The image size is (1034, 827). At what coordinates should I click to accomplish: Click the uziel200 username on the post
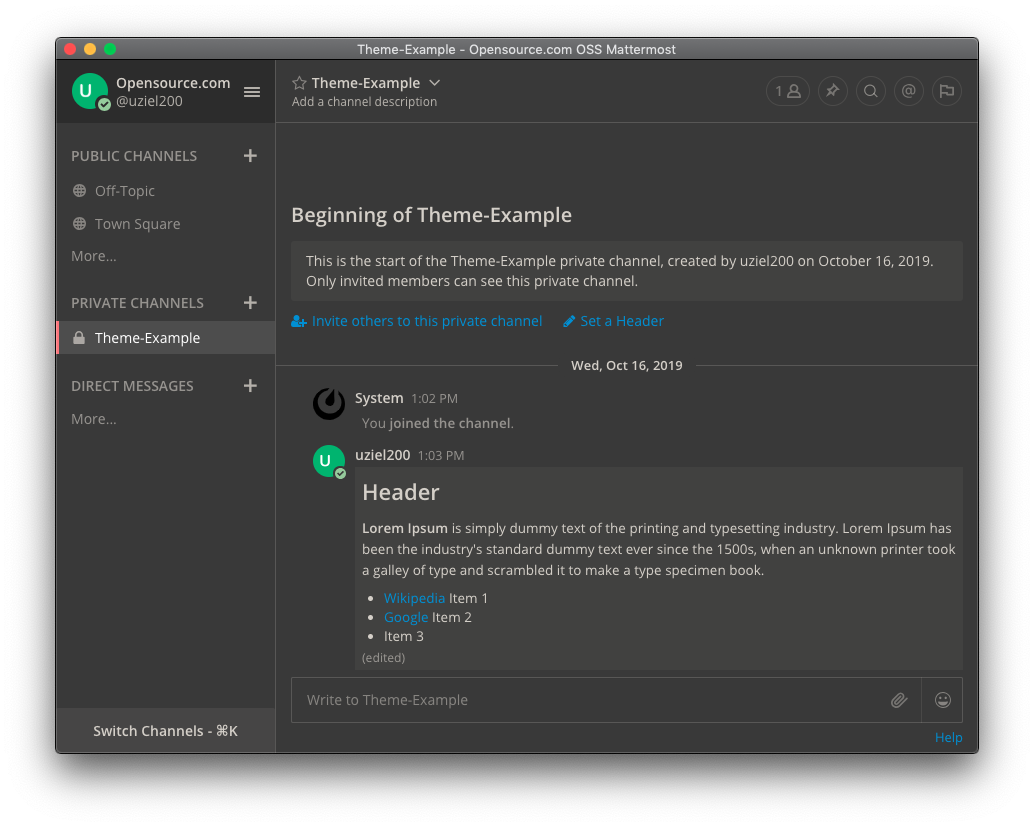[382, 455]
